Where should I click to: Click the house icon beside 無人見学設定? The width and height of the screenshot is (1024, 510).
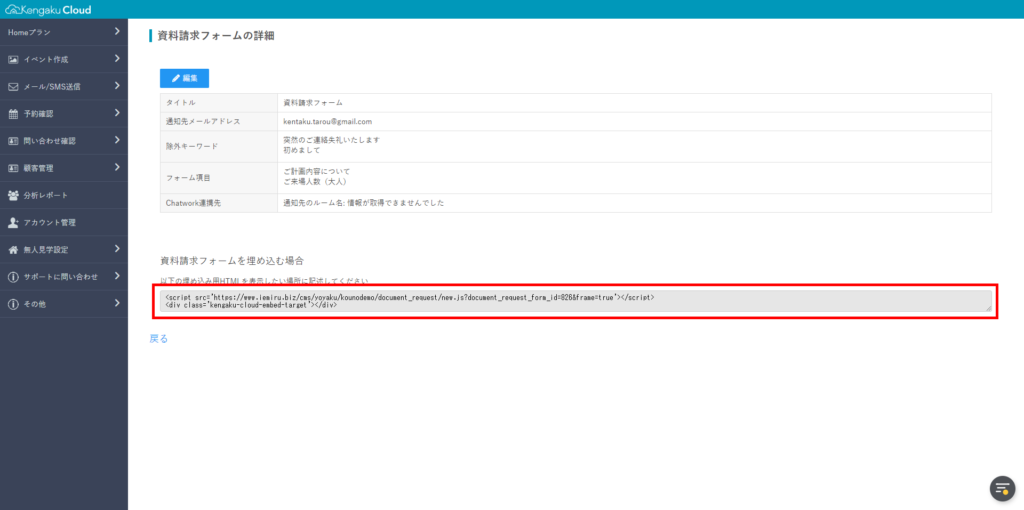tap(13, 249)
